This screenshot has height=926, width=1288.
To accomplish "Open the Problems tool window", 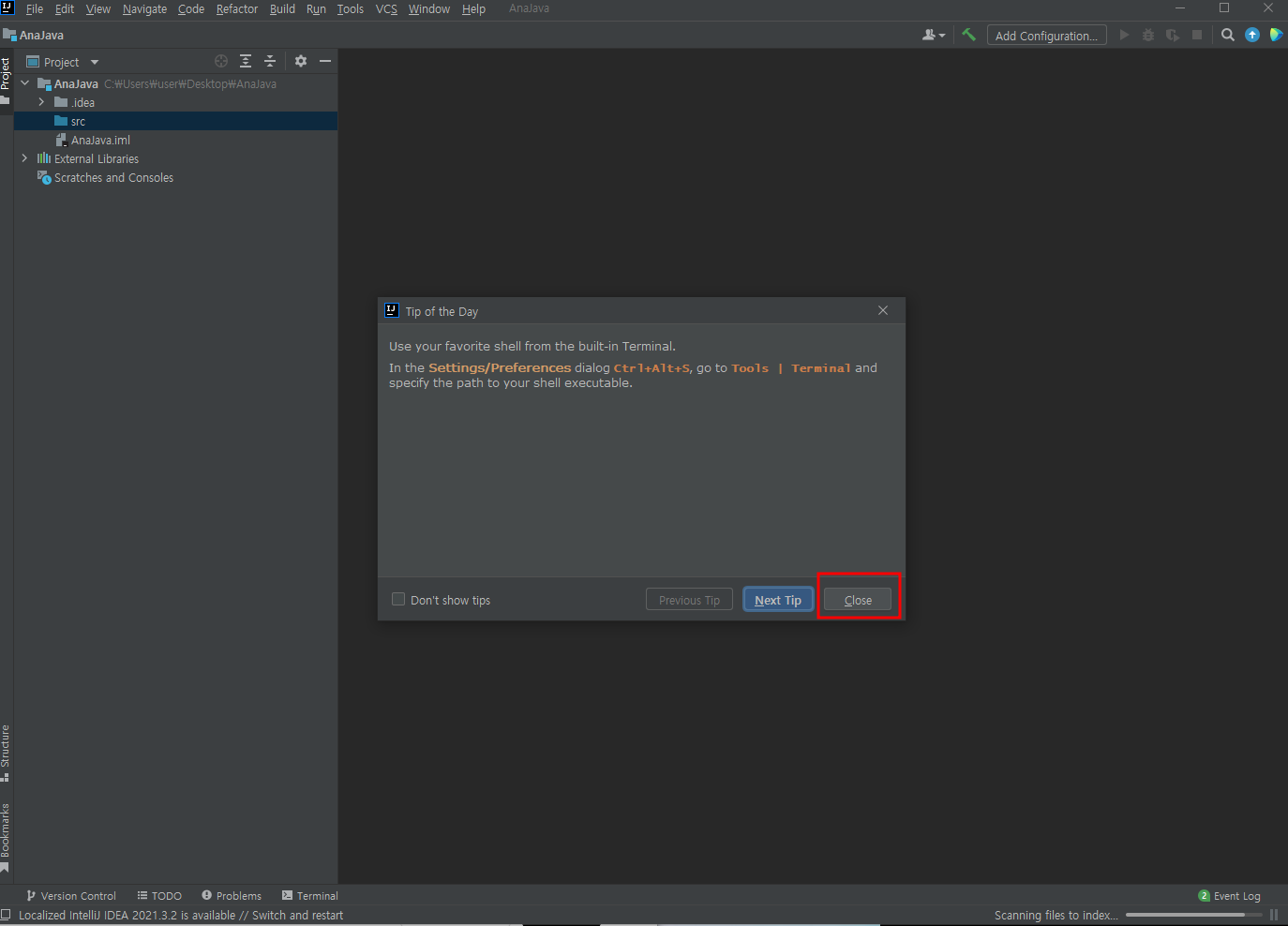I will [x=232, y=896].
